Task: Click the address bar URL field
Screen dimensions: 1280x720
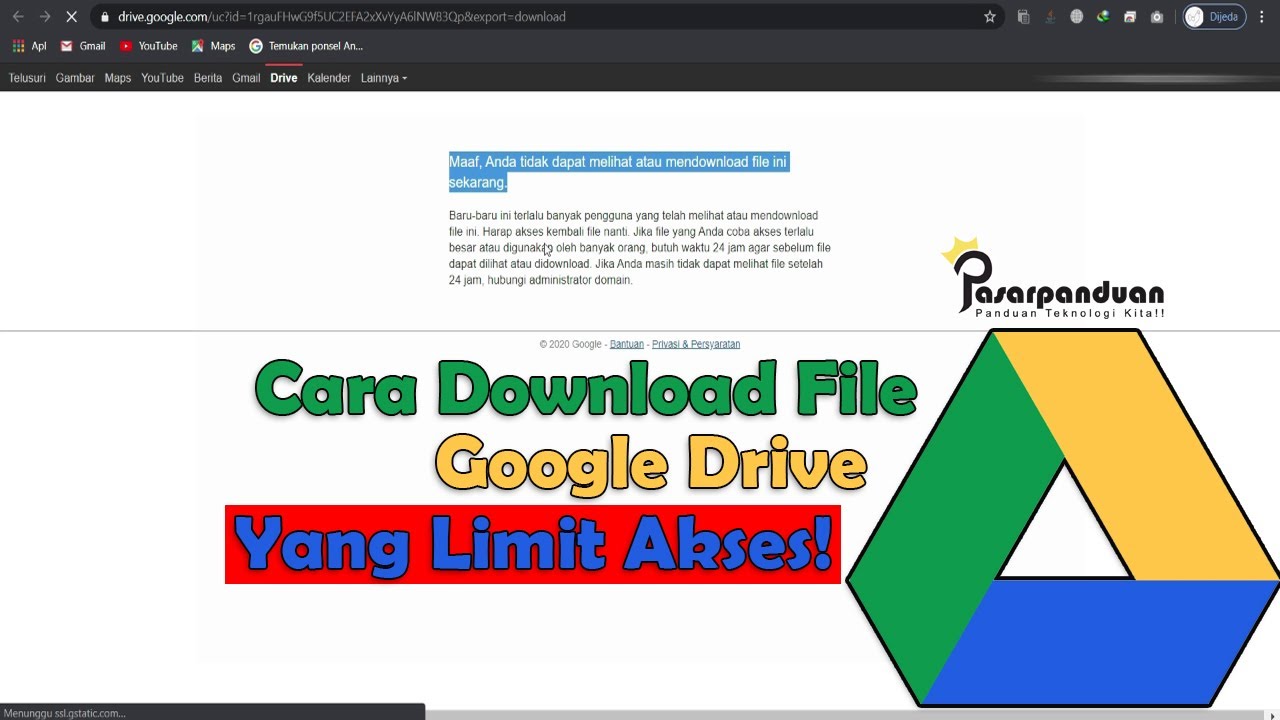Action: point(540,16)
